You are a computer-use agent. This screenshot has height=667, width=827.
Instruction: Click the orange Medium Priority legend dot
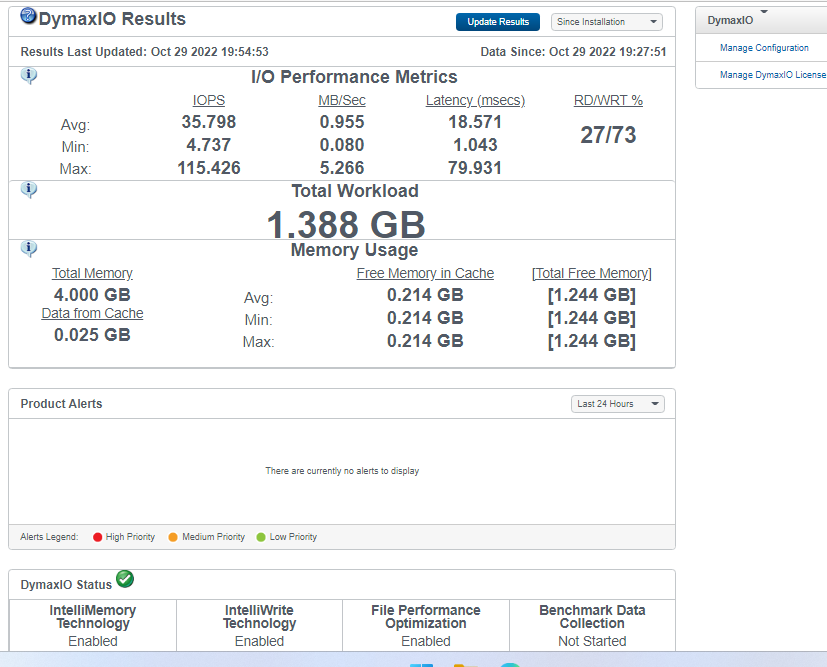[172, 537]
